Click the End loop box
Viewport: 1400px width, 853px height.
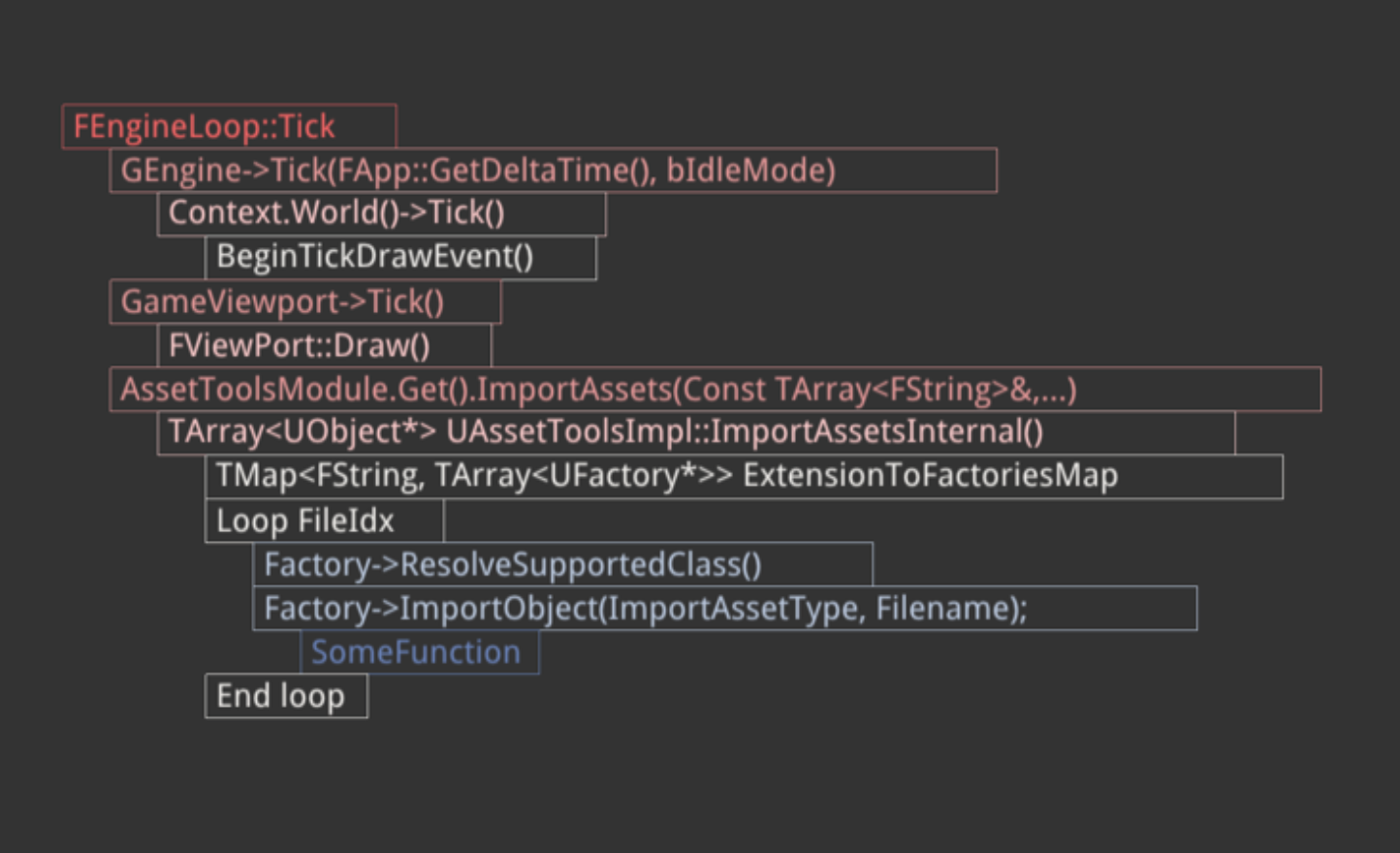pos(280,696)
